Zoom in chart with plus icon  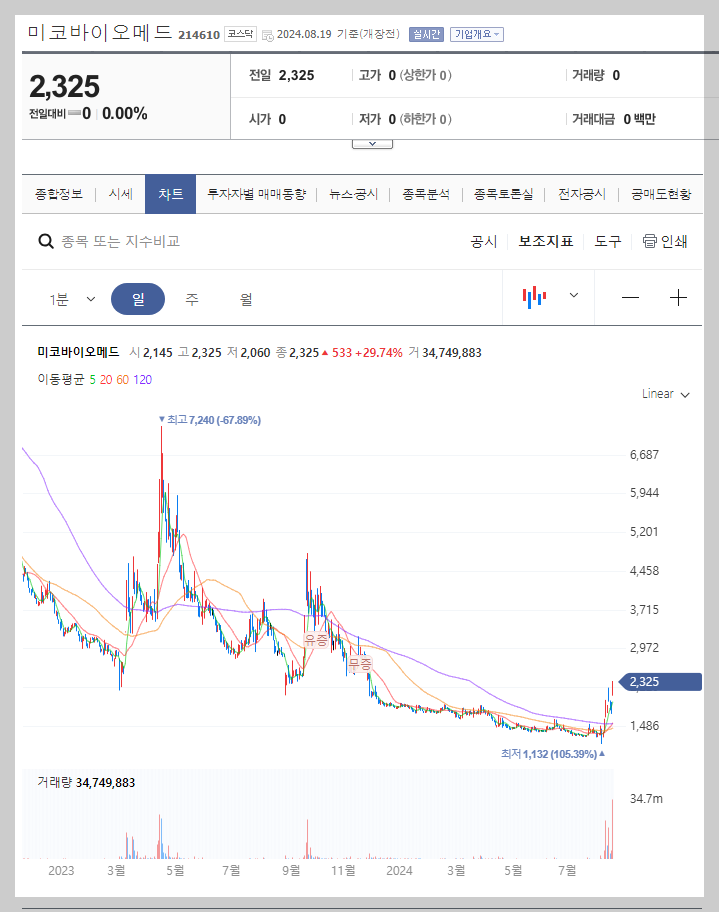[678, 298]
